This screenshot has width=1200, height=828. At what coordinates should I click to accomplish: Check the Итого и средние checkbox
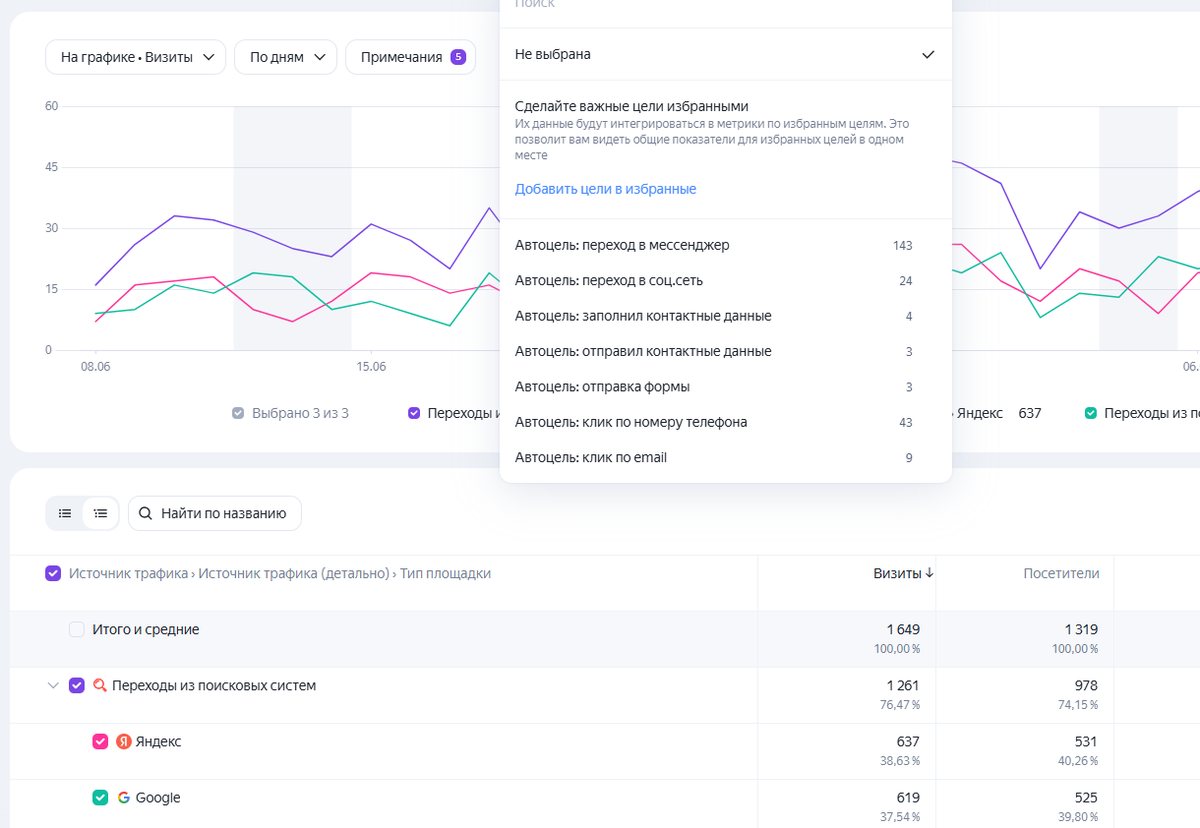[x=77, y=630]
